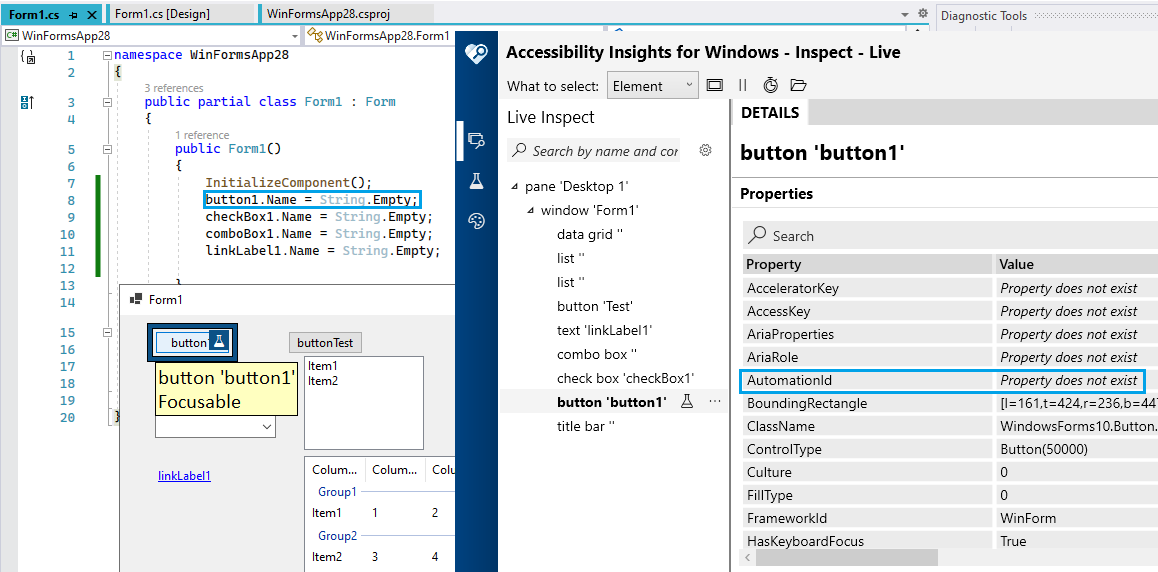Click the inheritance margin icon on line 3
1158x572 pixels.
(27, 103)
